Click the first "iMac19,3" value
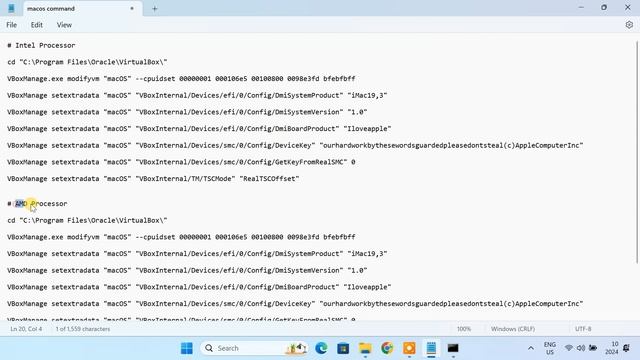This screenshot has width=640, height=360. point(367,95)
